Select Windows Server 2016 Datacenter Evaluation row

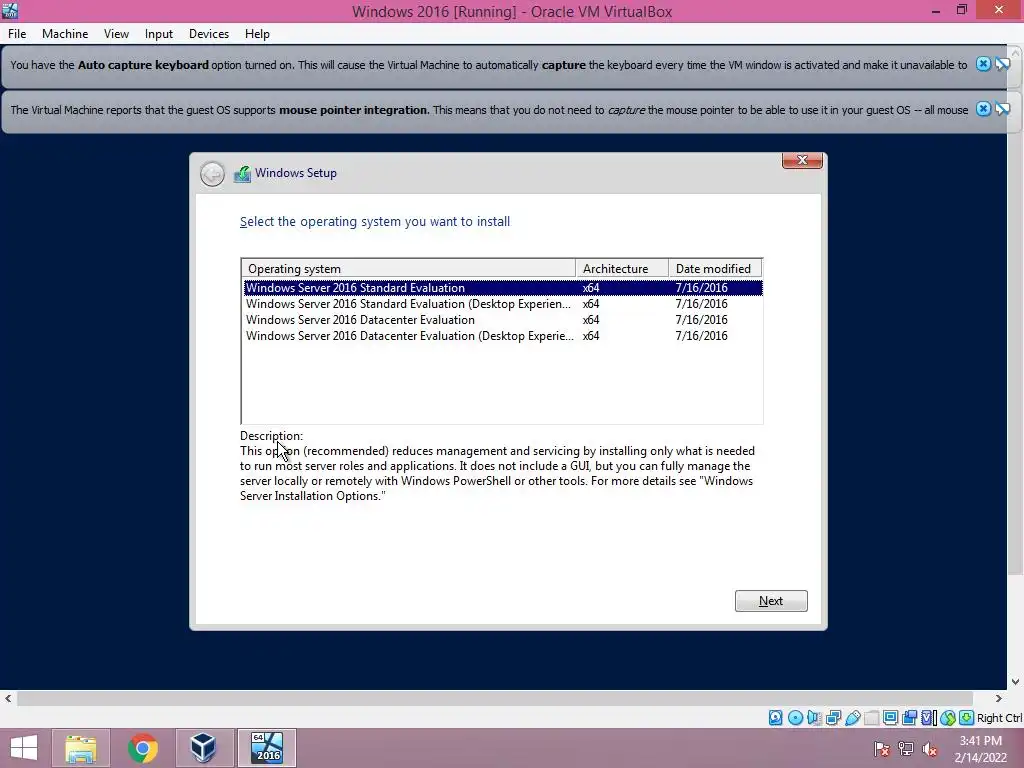click(x=503, y=320)
